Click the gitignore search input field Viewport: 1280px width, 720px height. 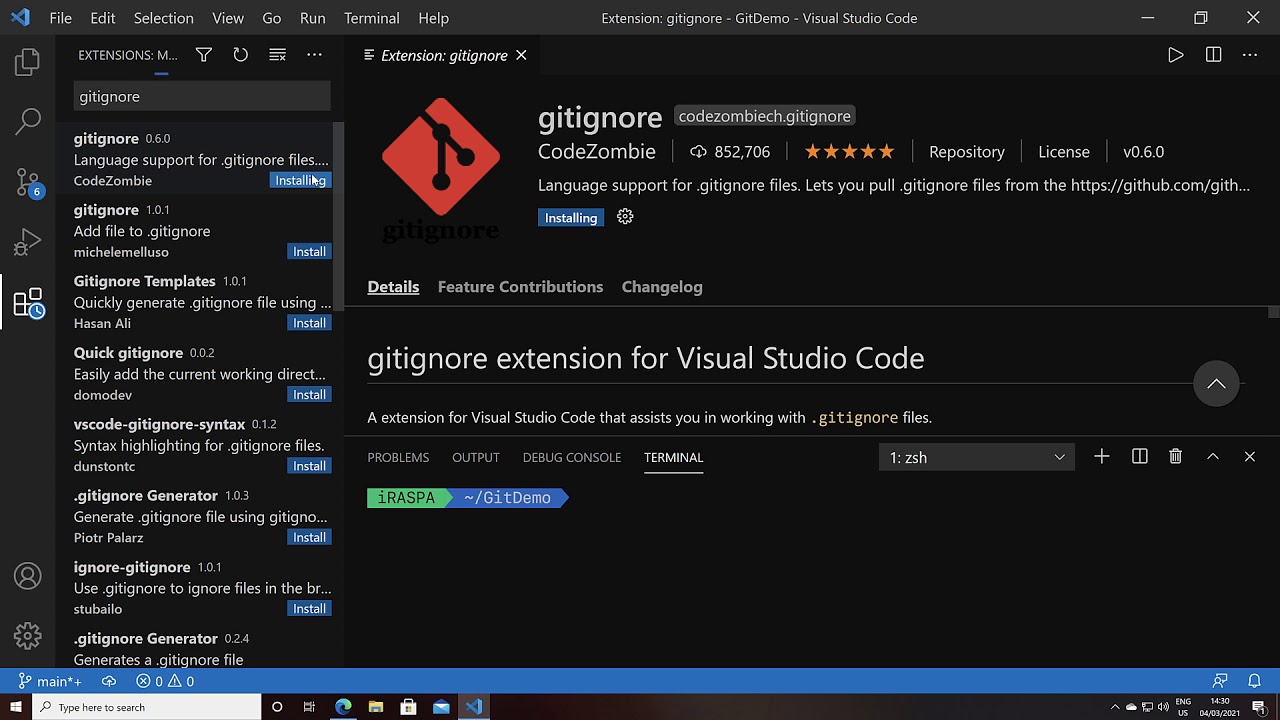coord(202,97)
